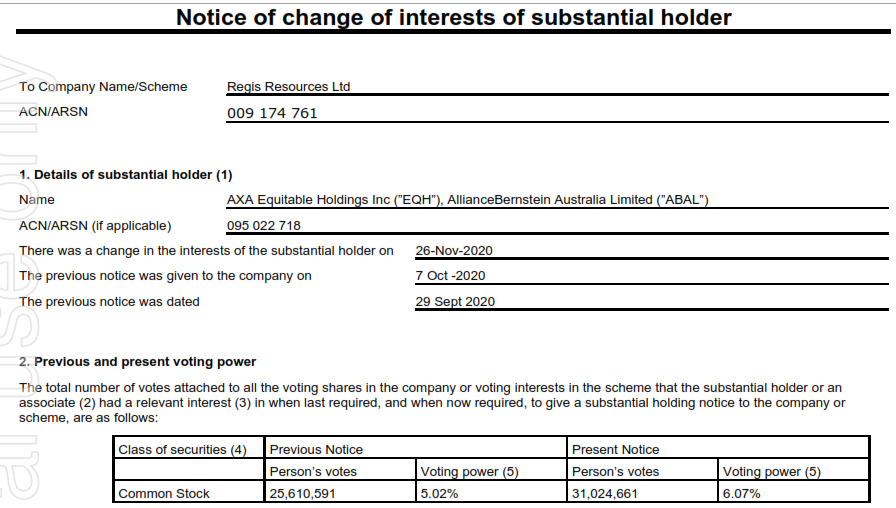Screen dimensions: 896x508
Task: Click the company name Regis Resources Ltd
Action: click(x=289, y=87)
